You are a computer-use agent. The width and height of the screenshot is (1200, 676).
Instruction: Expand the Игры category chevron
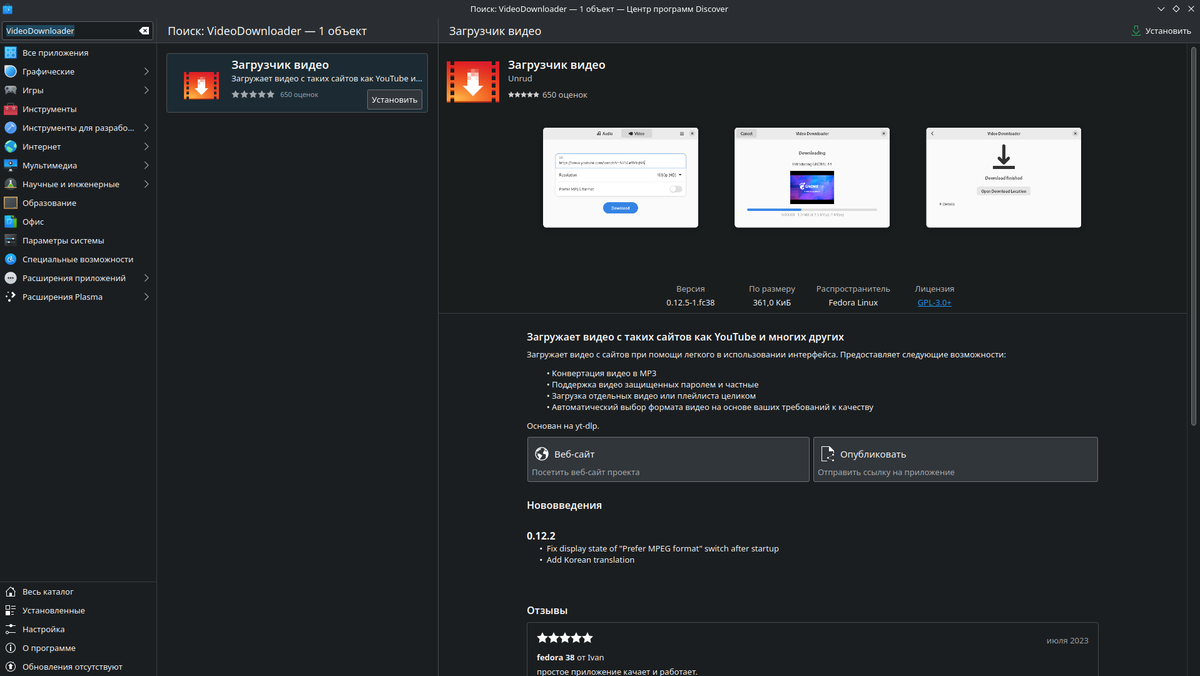[146, 90]
